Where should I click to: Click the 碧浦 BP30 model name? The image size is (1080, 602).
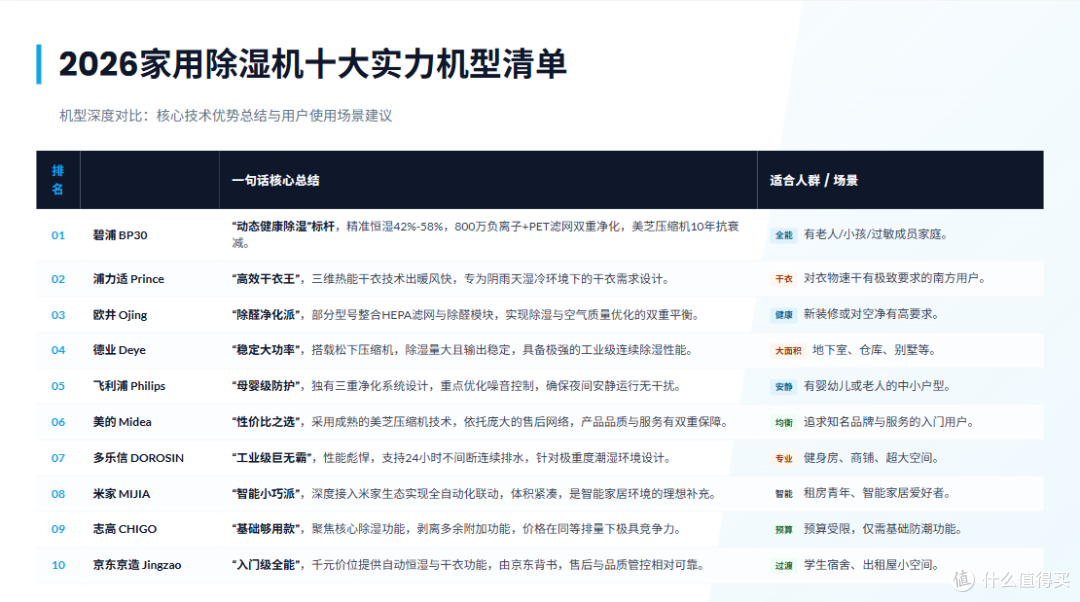click(x=120, y=235)
